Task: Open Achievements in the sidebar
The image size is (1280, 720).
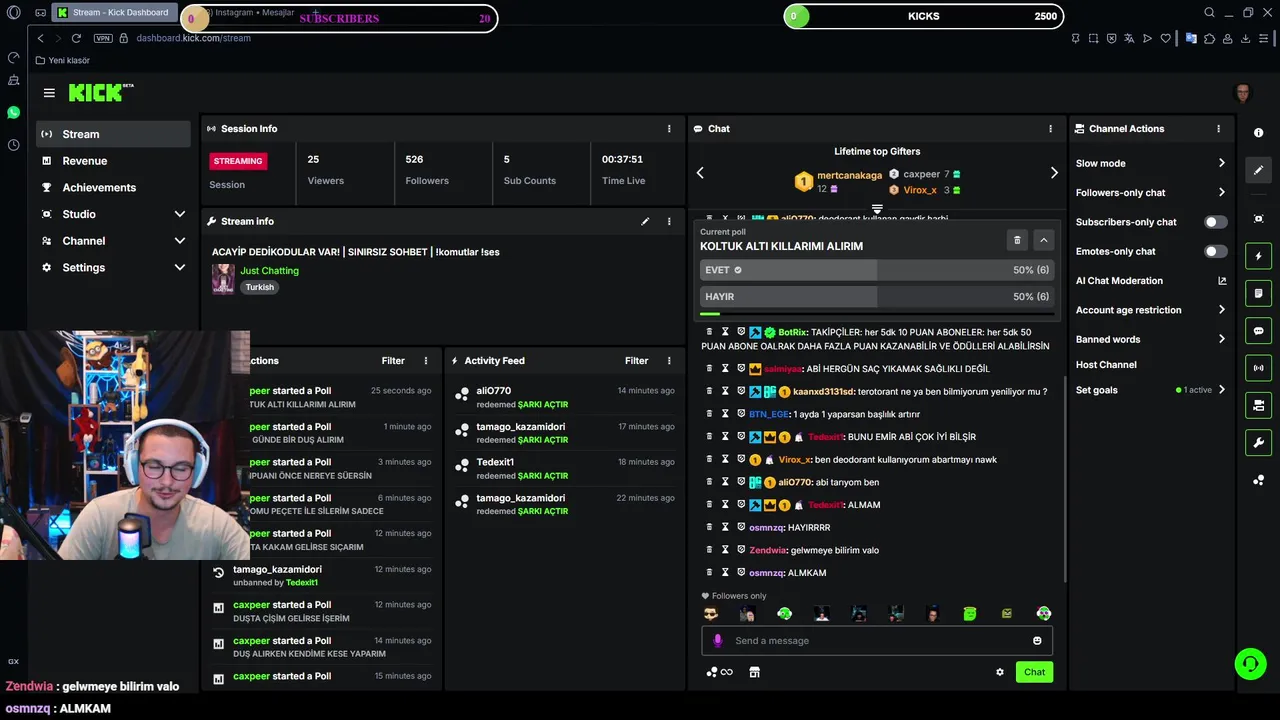Action: (x=112, y=188)
